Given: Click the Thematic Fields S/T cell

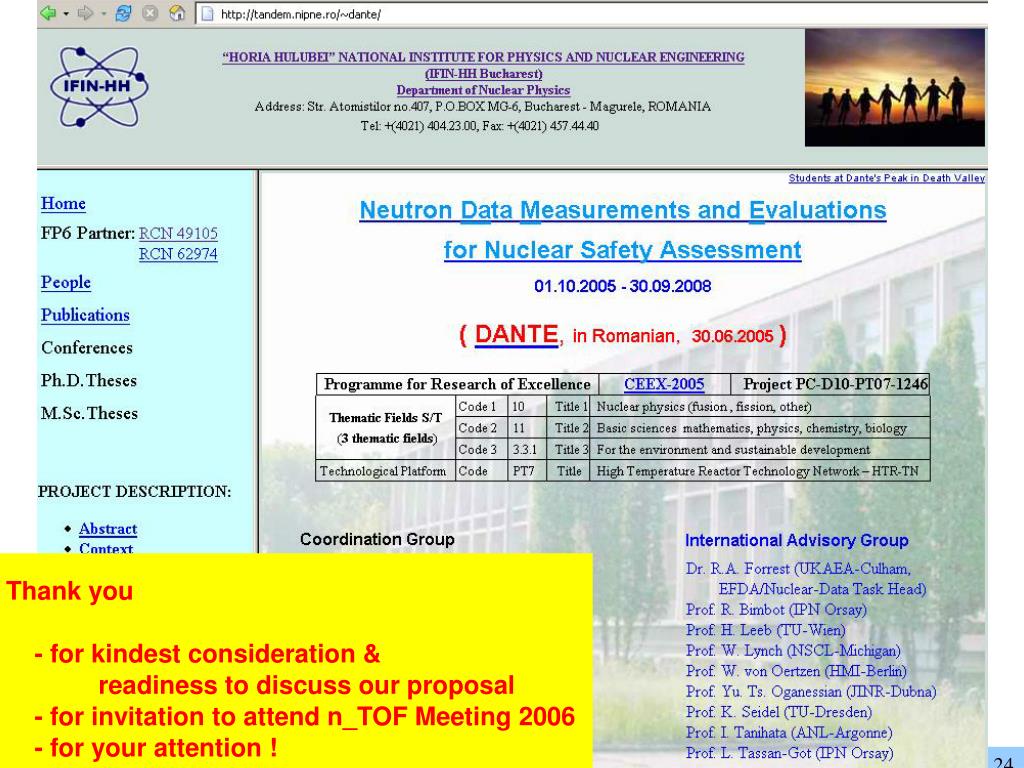Looking at the screenshot, I should [385, 428].
